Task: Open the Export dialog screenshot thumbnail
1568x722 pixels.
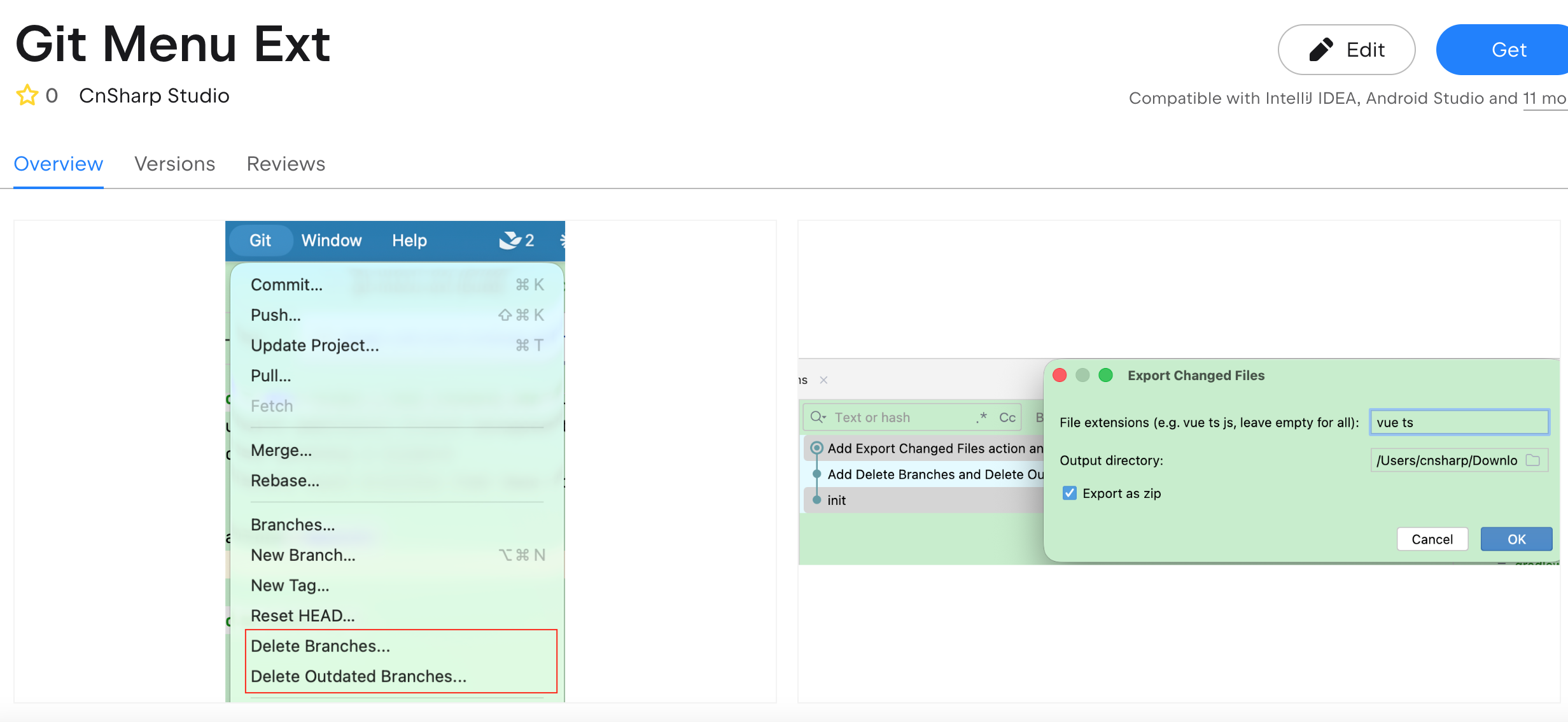Action: (1179, 462)
